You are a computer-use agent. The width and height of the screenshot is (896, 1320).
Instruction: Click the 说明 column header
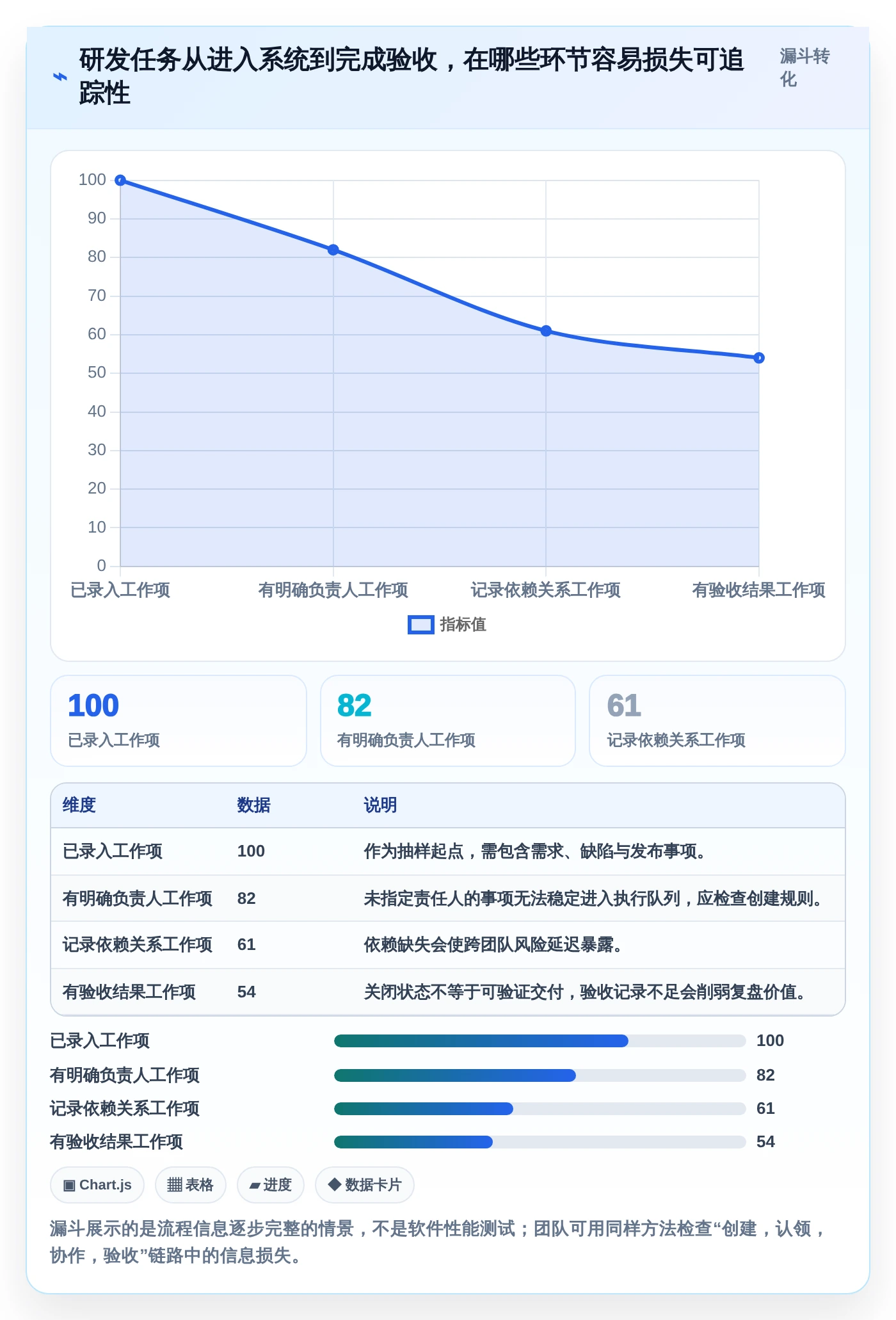pos(381,805)
